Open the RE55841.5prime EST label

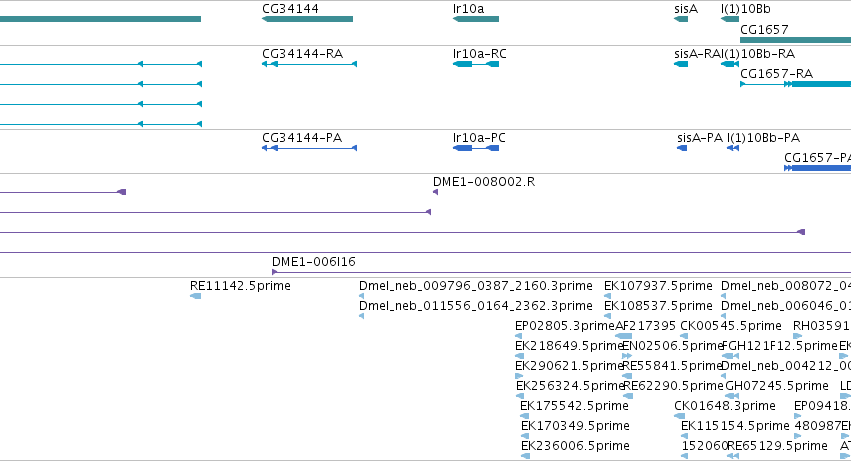click(672, 366)
